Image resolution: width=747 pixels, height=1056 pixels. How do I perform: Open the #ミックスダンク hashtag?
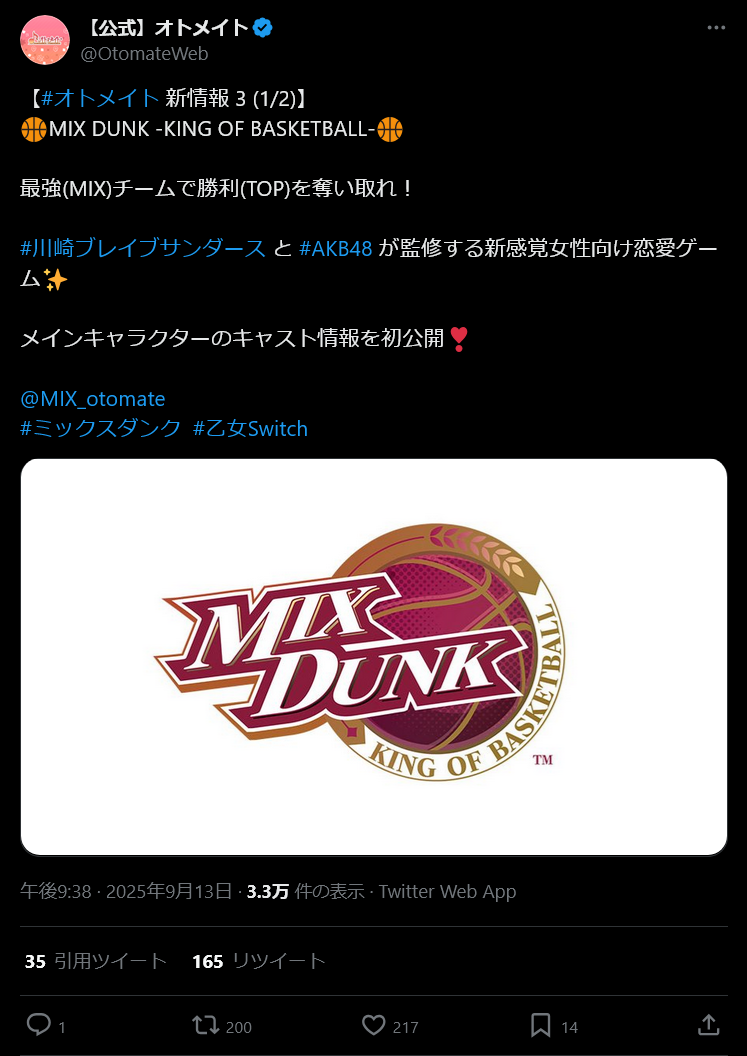pyautogui.click(x=101, y=428)
